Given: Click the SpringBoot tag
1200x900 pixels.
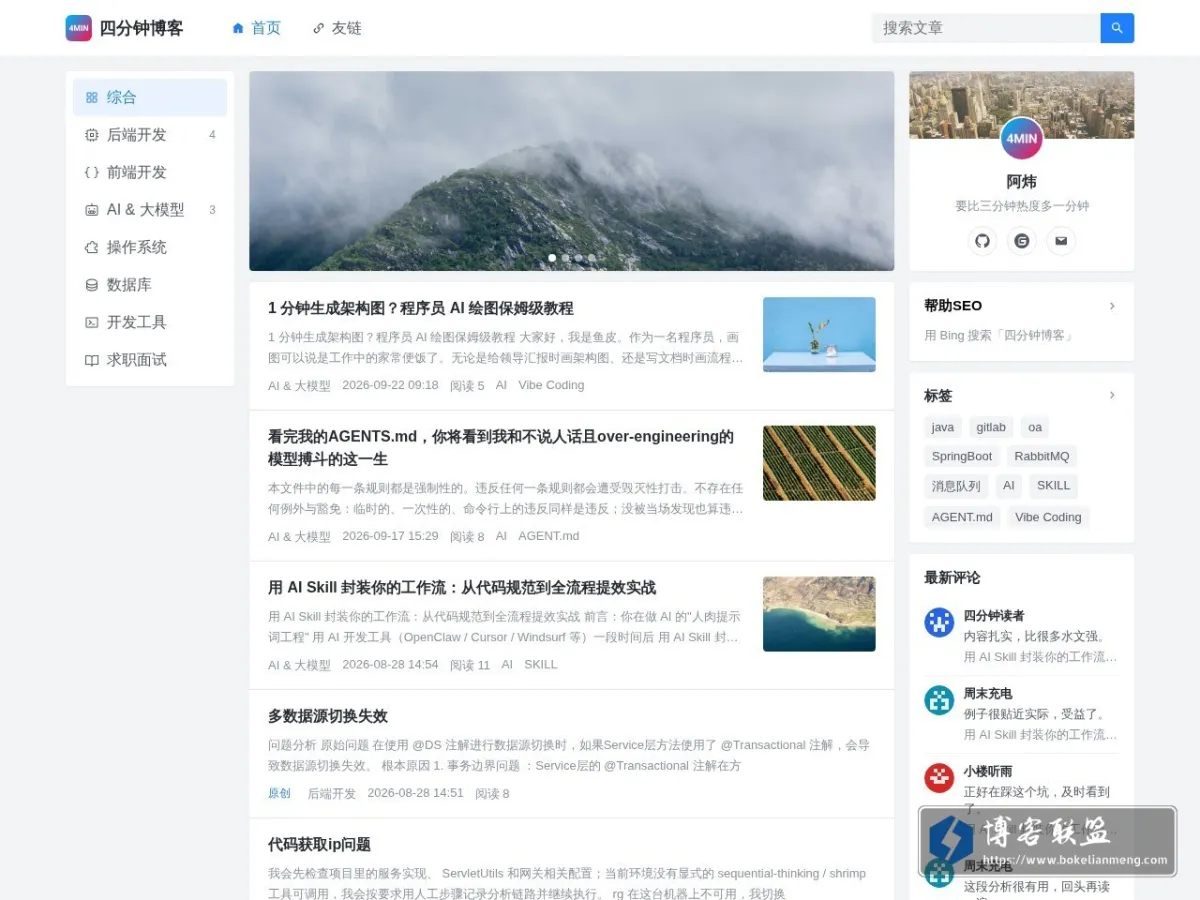Looking at the screenshot, I should point(962,456).
